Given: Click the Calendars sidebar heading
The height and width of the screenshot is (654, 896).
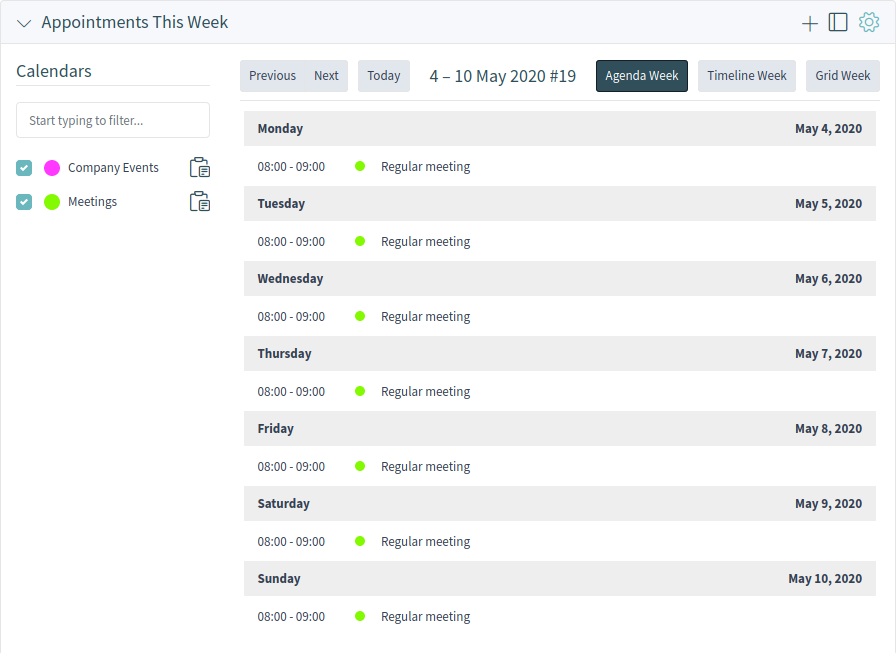Looking at the screenshot, I should (54, 71).
